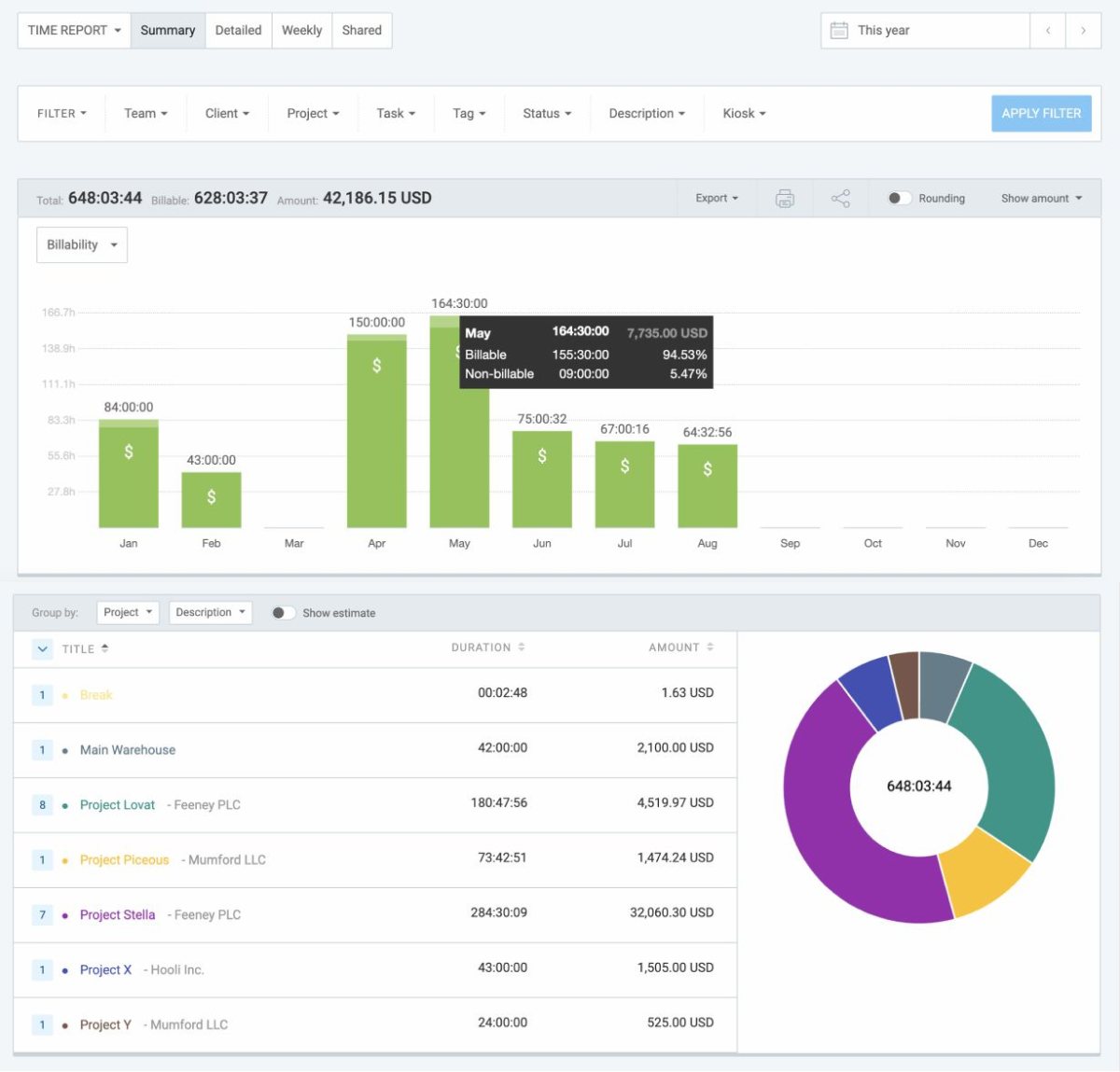This screenshot has width=1120, height=1072.
Task: Click the print report icon
Action: coord(785,199)
